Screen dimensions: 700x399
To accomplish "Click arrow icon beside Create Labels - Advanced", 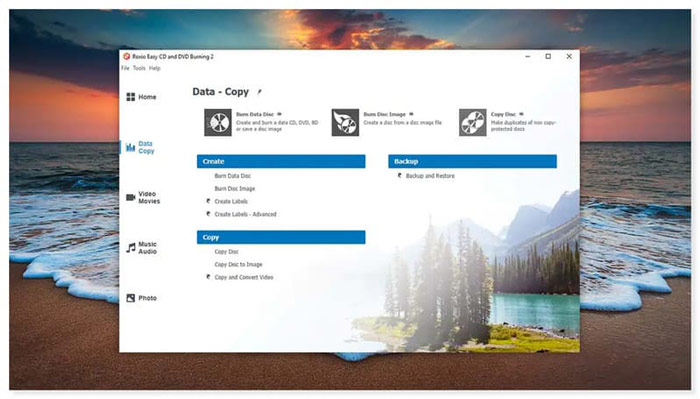I will click(x=208, y=214).
